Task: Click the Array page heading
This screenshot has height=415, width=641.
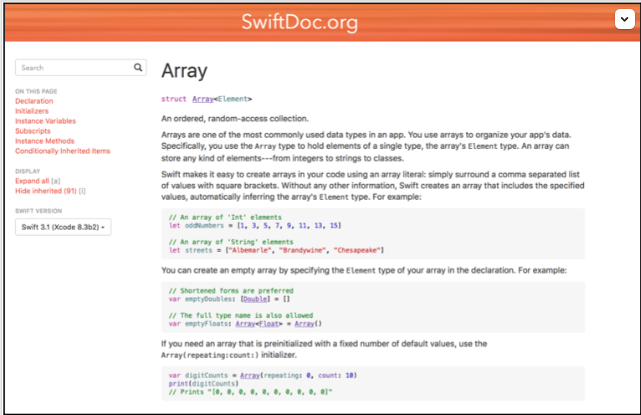Action: (x=184, y=71)
